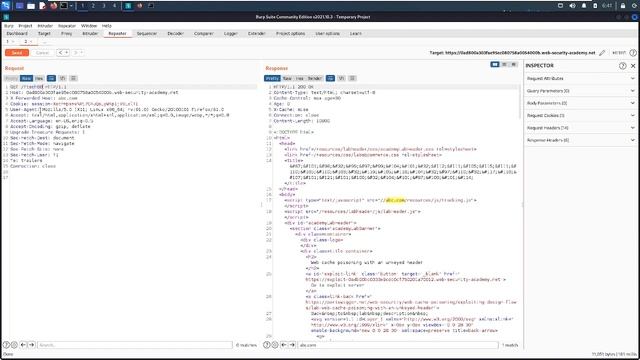This screenshot has width=640, height=360.
Task: Jump to next response search match
Action: tap(292, 345)
